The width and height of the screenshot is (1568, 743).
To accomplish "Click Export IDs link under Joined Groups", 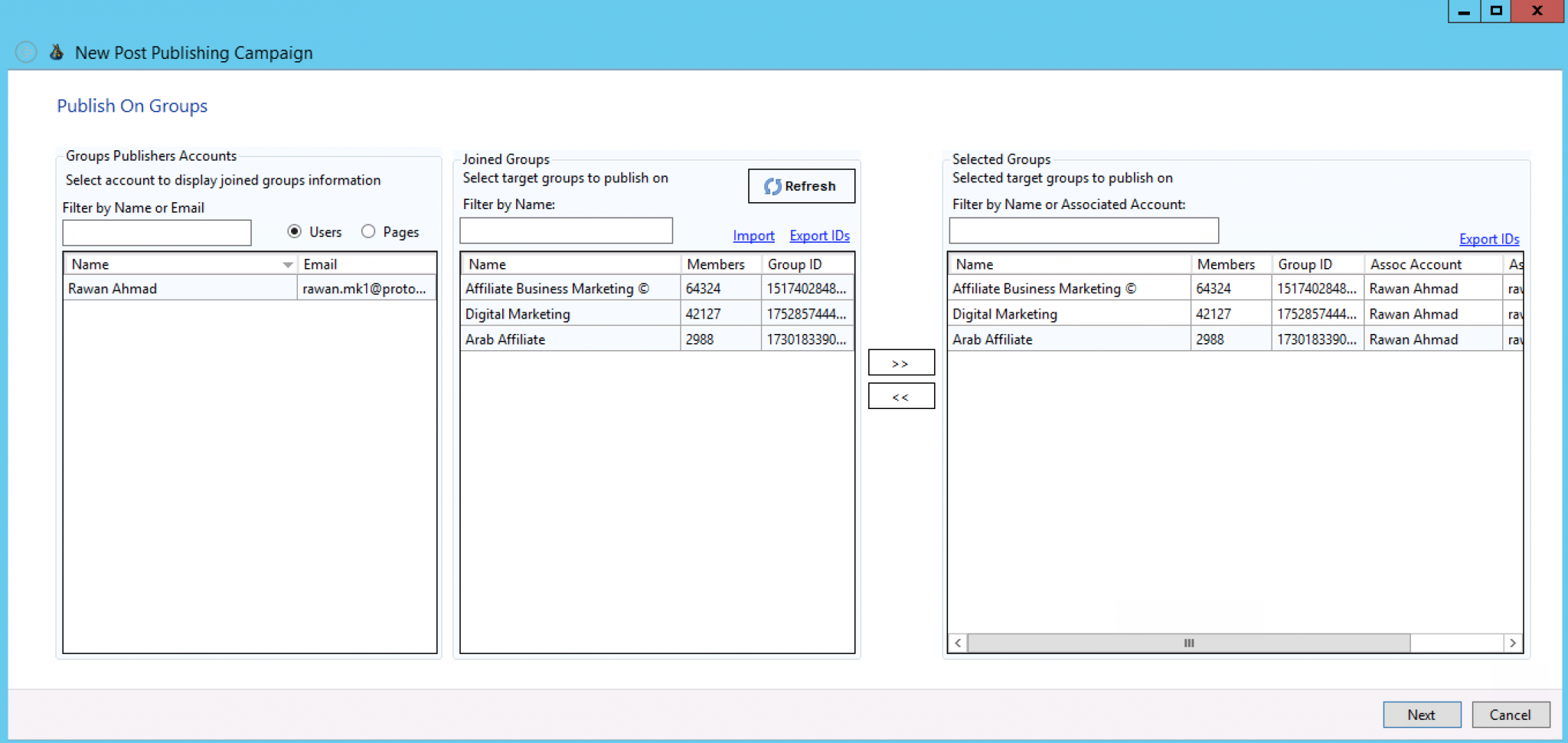I will (819, 236).
